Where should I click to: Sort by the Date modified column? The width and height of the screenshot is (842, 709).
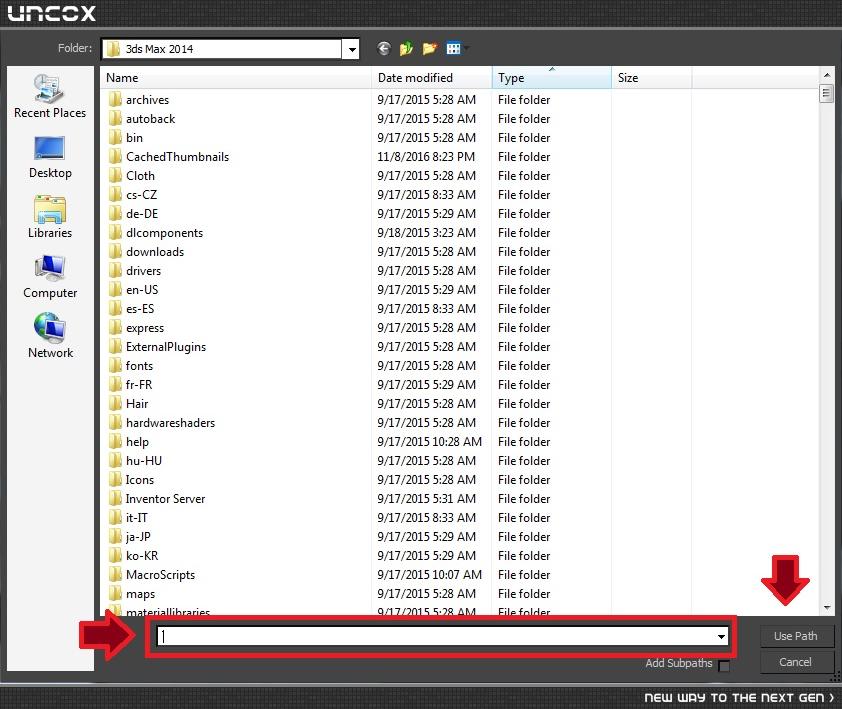[432, 78]
